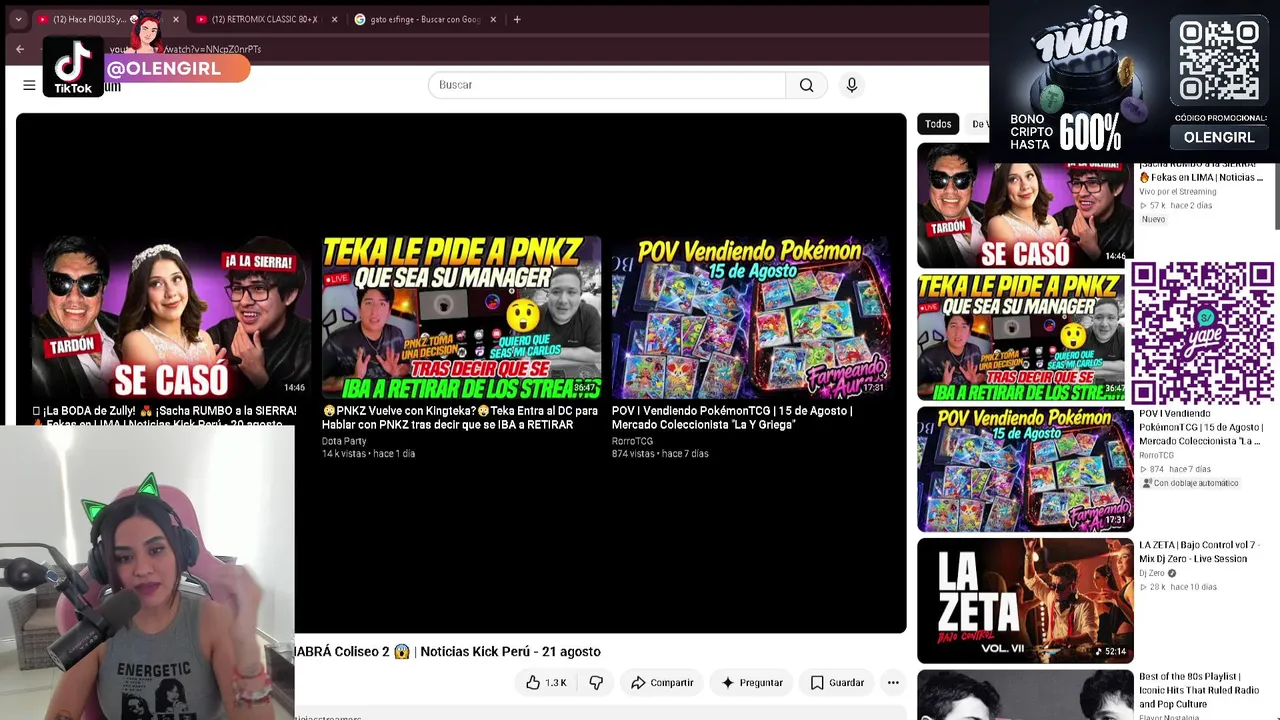The height and width of the screenshot is (720, 1280).
Task: Select the Todos filter chip
Action: click(x=938, y=124)
